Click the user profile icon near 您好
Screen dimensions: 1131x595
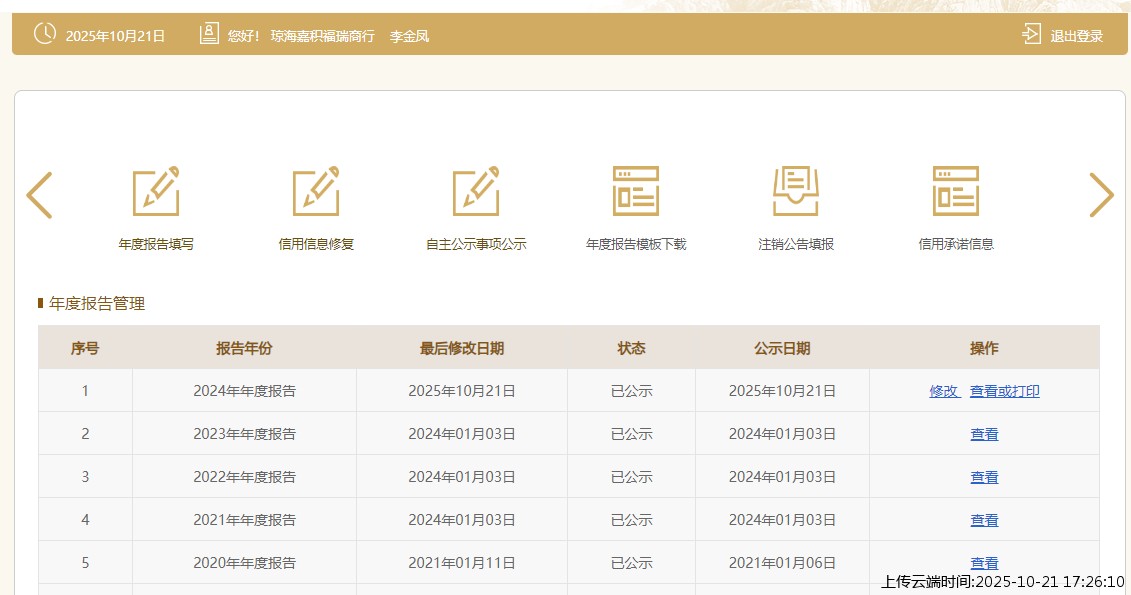[x=209, y=34]
